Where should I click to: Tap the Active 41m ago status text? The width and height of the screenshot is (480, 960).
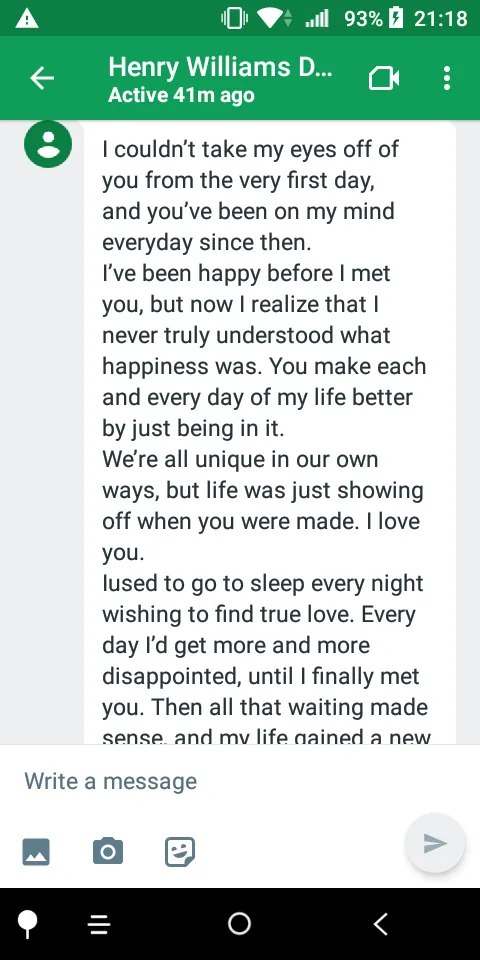(181, 96)
